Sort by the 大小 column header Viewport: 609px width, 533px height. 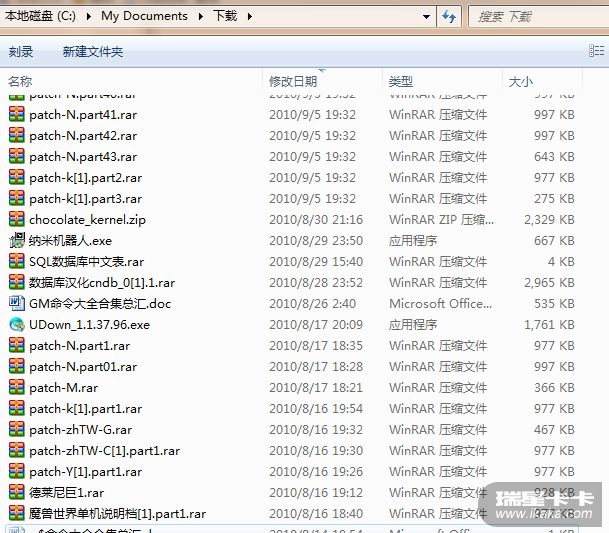click(x=520, y=82)
